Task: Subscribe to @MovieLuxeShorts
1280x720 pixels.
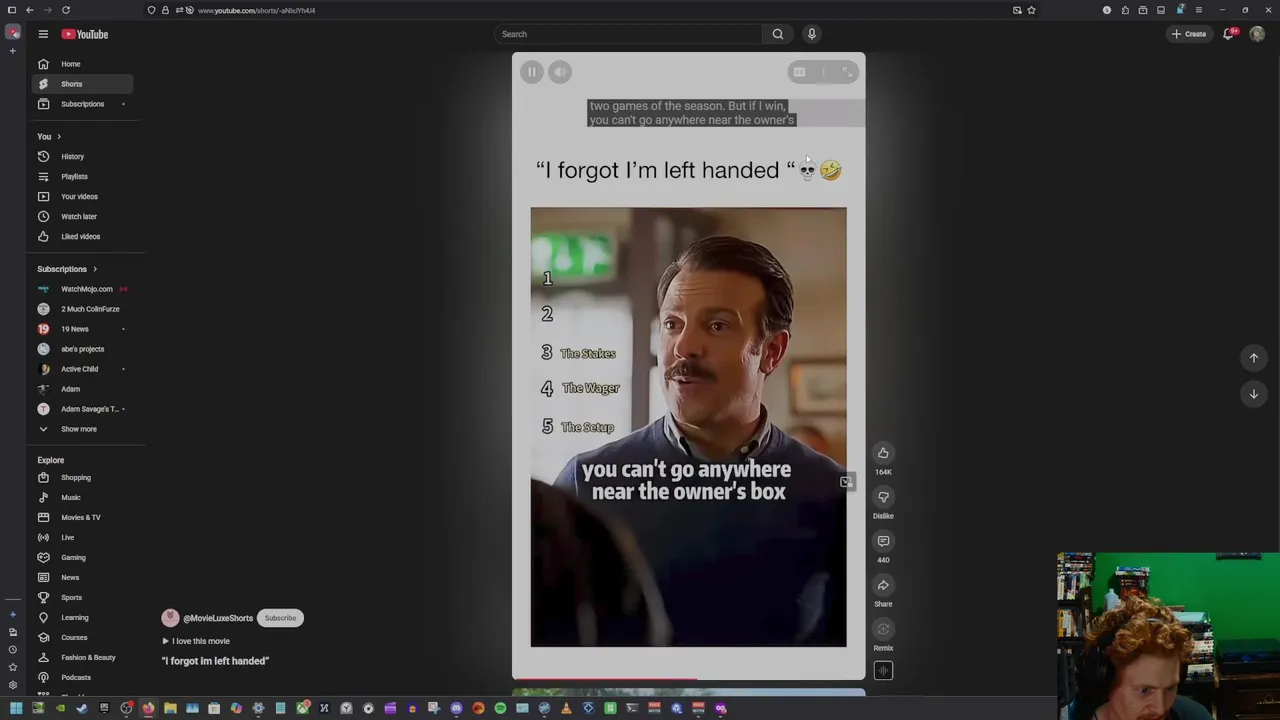Action: pos(280,618)
